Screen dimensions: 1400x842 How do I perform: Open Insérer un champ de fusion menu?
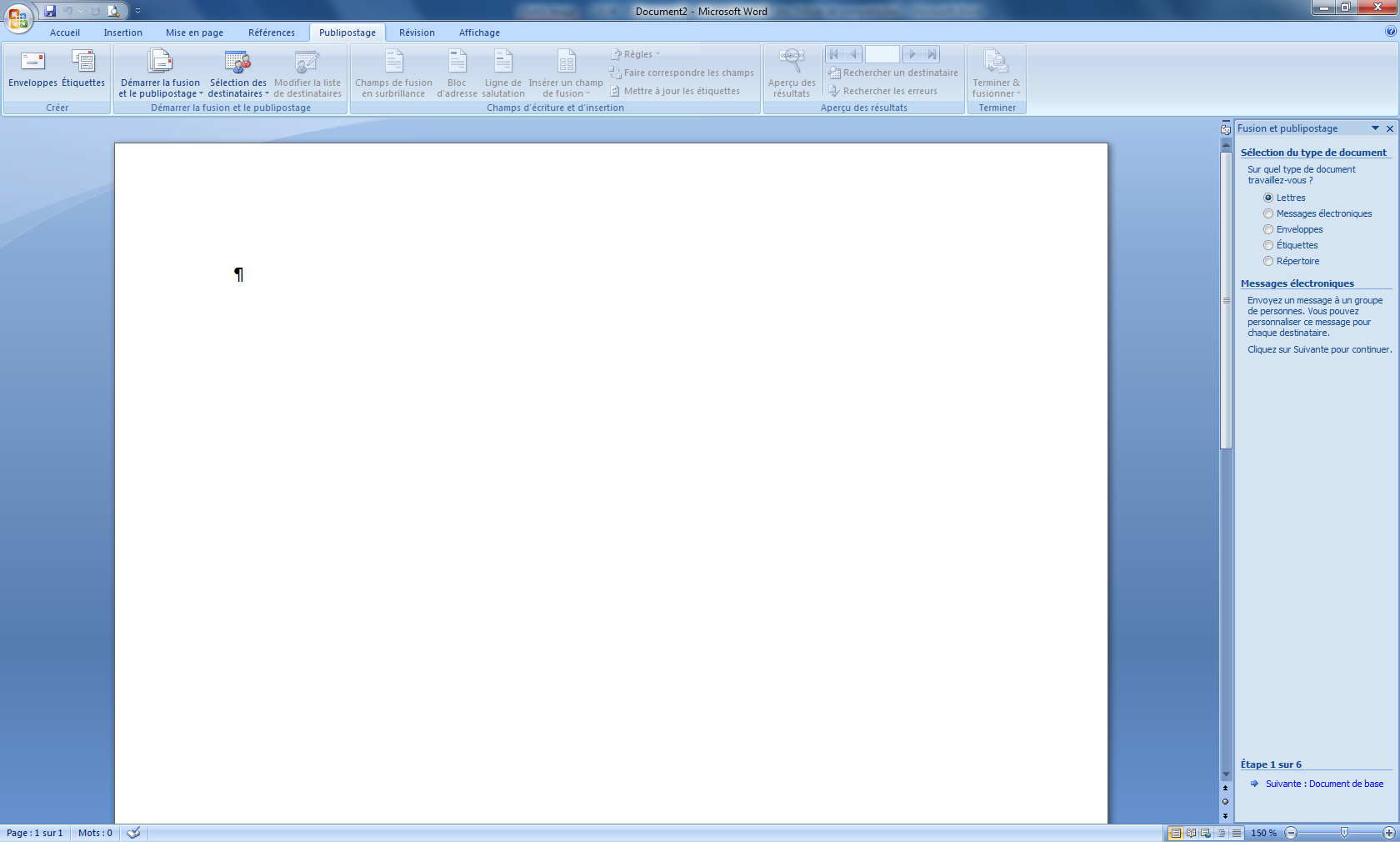click(566, 73)
